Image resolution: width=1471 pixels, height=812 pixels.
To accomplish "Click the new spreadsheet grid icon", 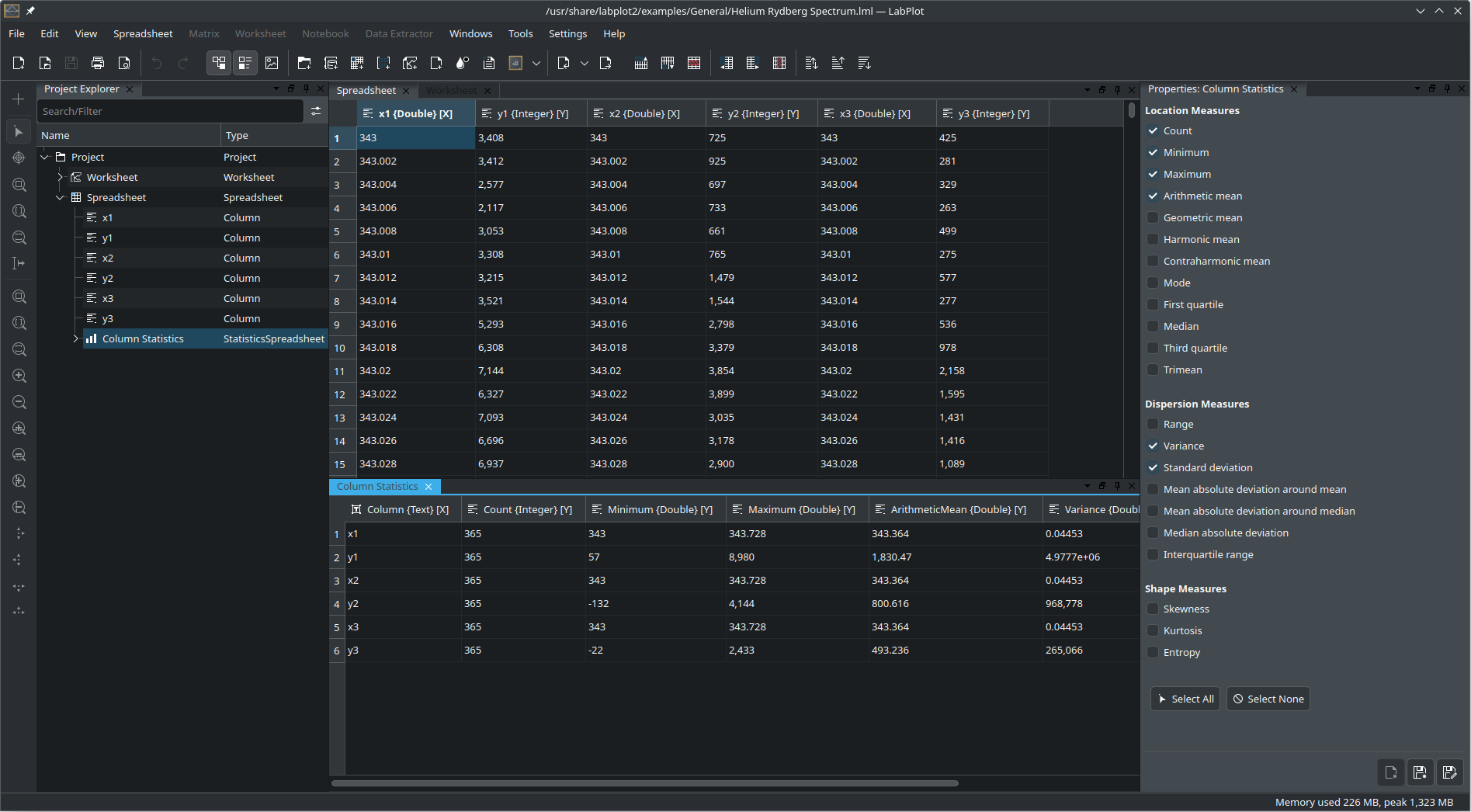I will click(357, 63).
